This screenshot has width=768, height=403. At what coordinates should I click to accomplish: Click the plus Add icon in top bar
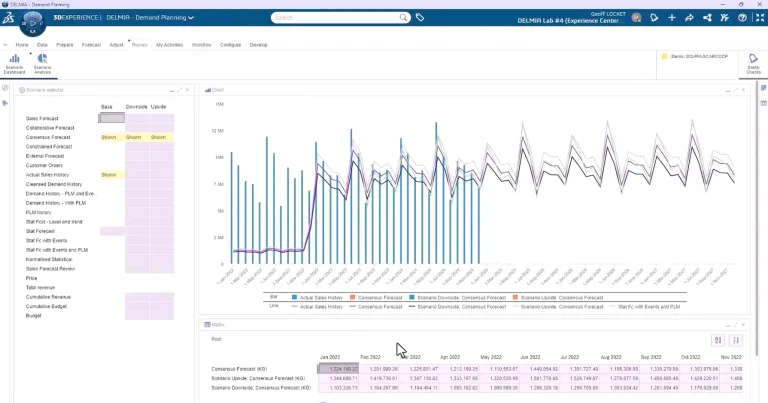click(672, 18)
